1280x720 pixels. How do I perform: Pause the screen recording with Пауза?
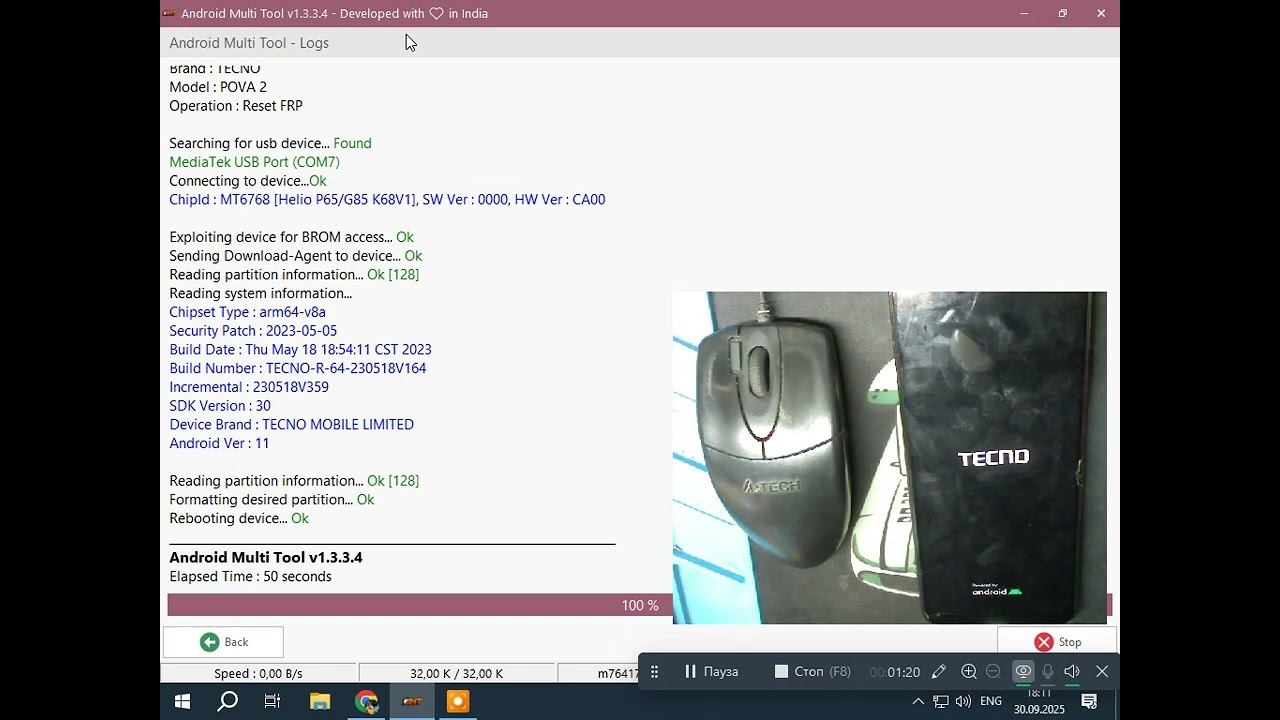711,672
